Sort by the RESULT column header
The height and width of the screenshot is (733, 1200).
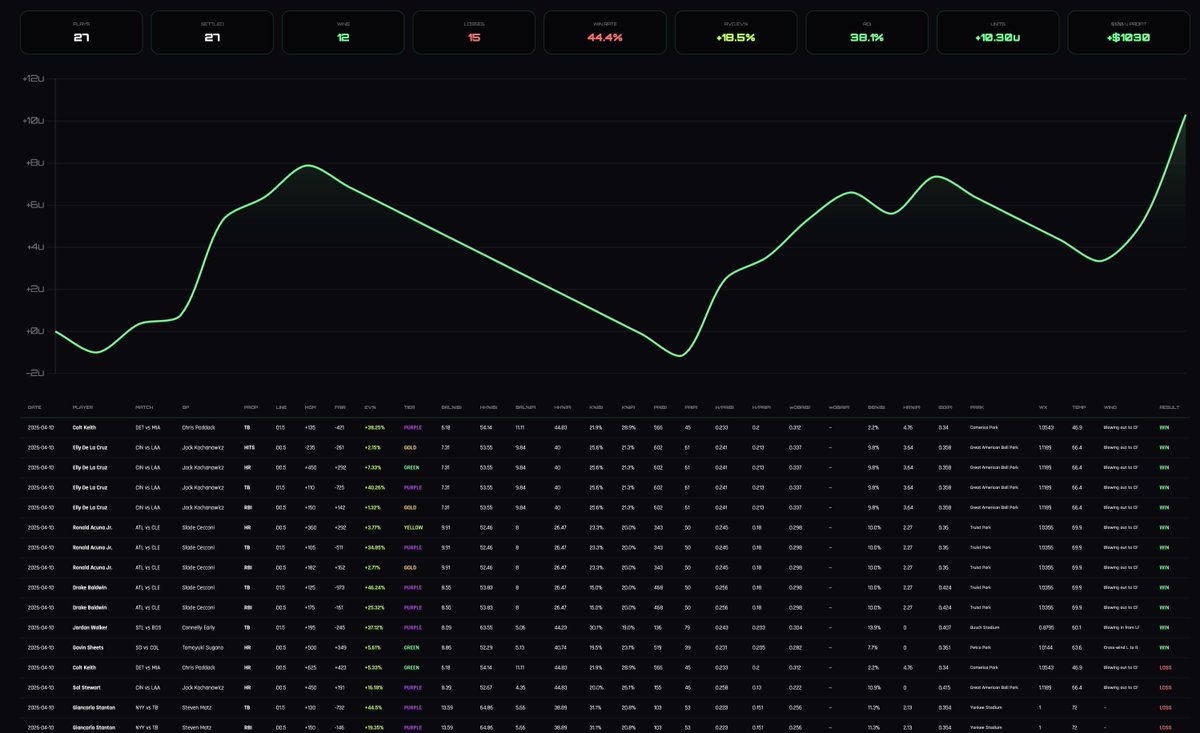(x=1169, y=407)
